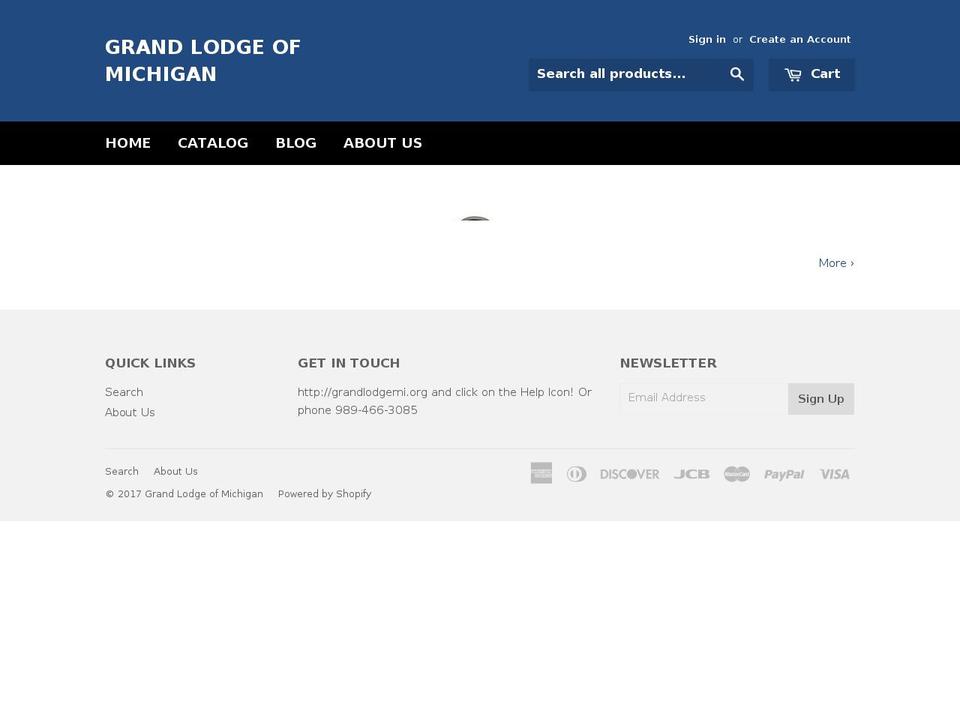Screen dimensions: 960x720
Task: Open About Us in the navigation bar
Action: [383, 143]
